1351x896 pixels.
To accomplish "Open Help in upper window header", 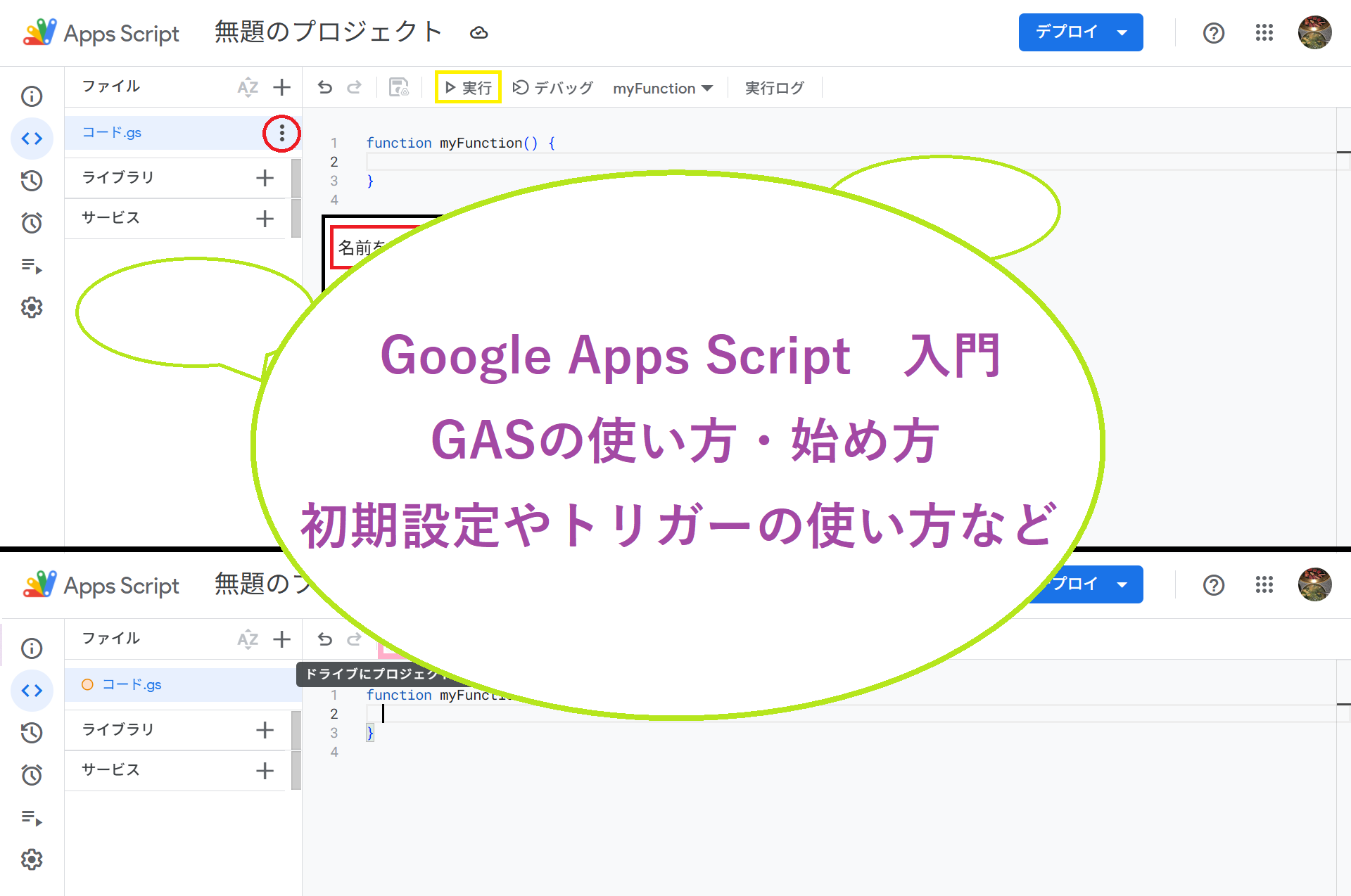I will click(x=1214, y=33).
